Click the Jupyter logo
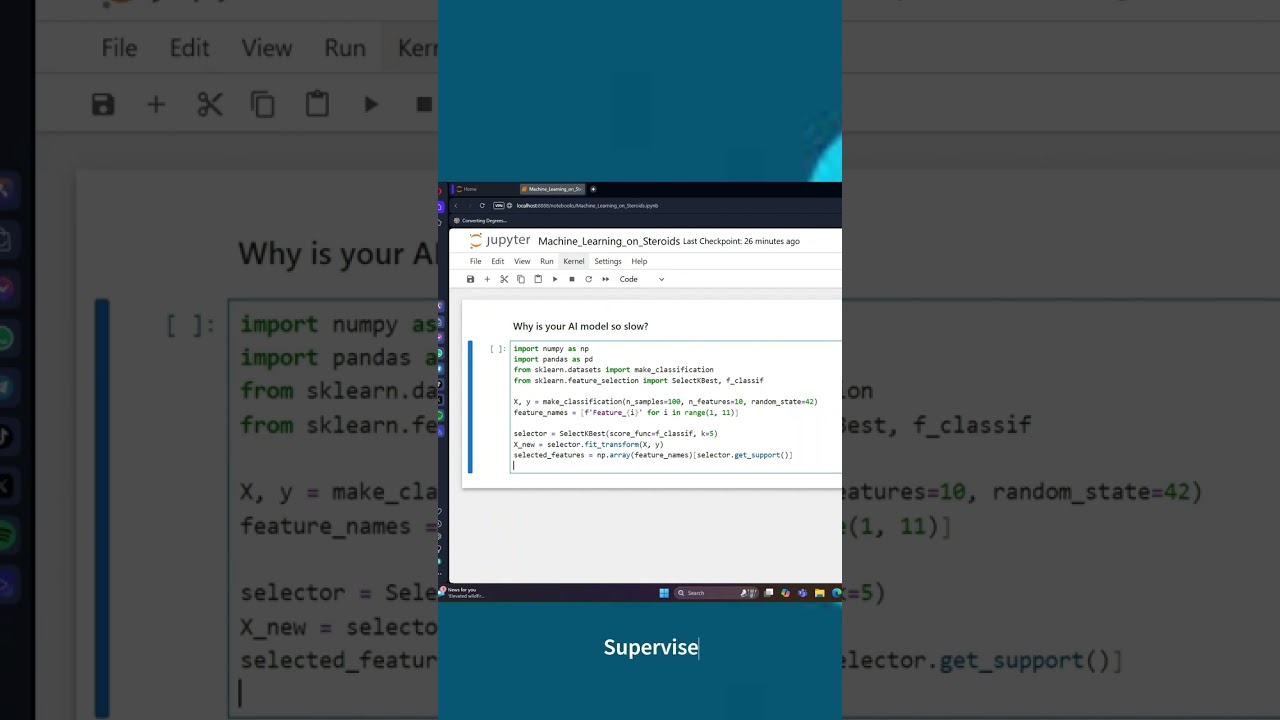Screen dimensions: 1280x720 pos(500,241)
